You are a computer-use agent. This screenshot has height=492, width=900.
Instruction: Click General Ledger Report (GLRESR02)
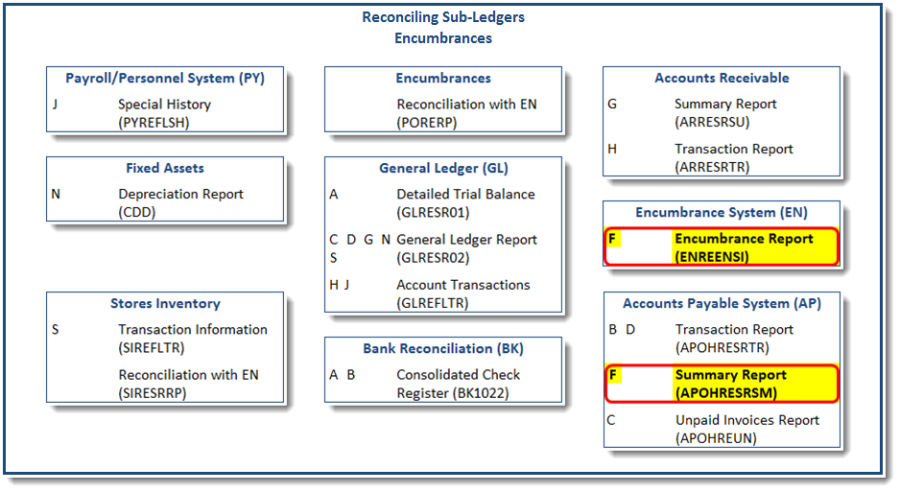coord(466,248)
